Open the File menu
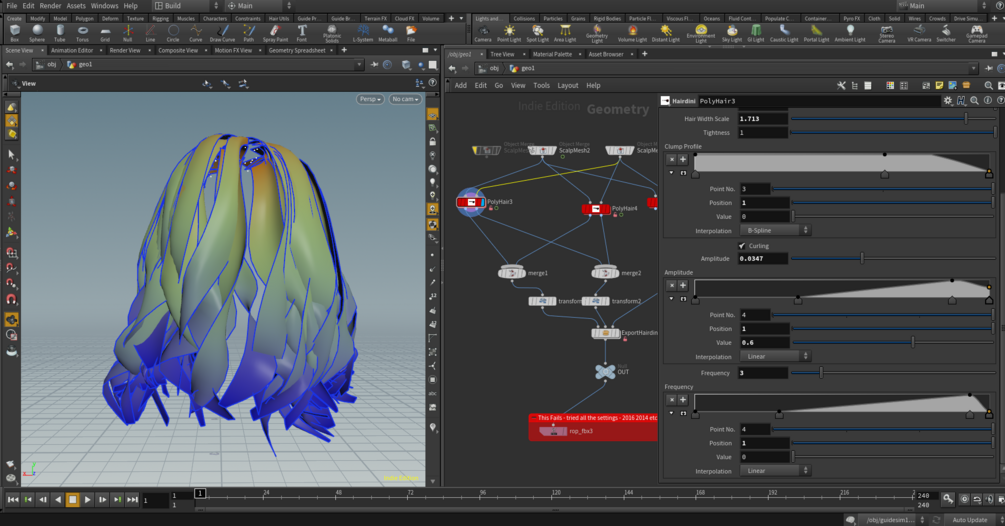The image size is (1005, 526). 12,6
